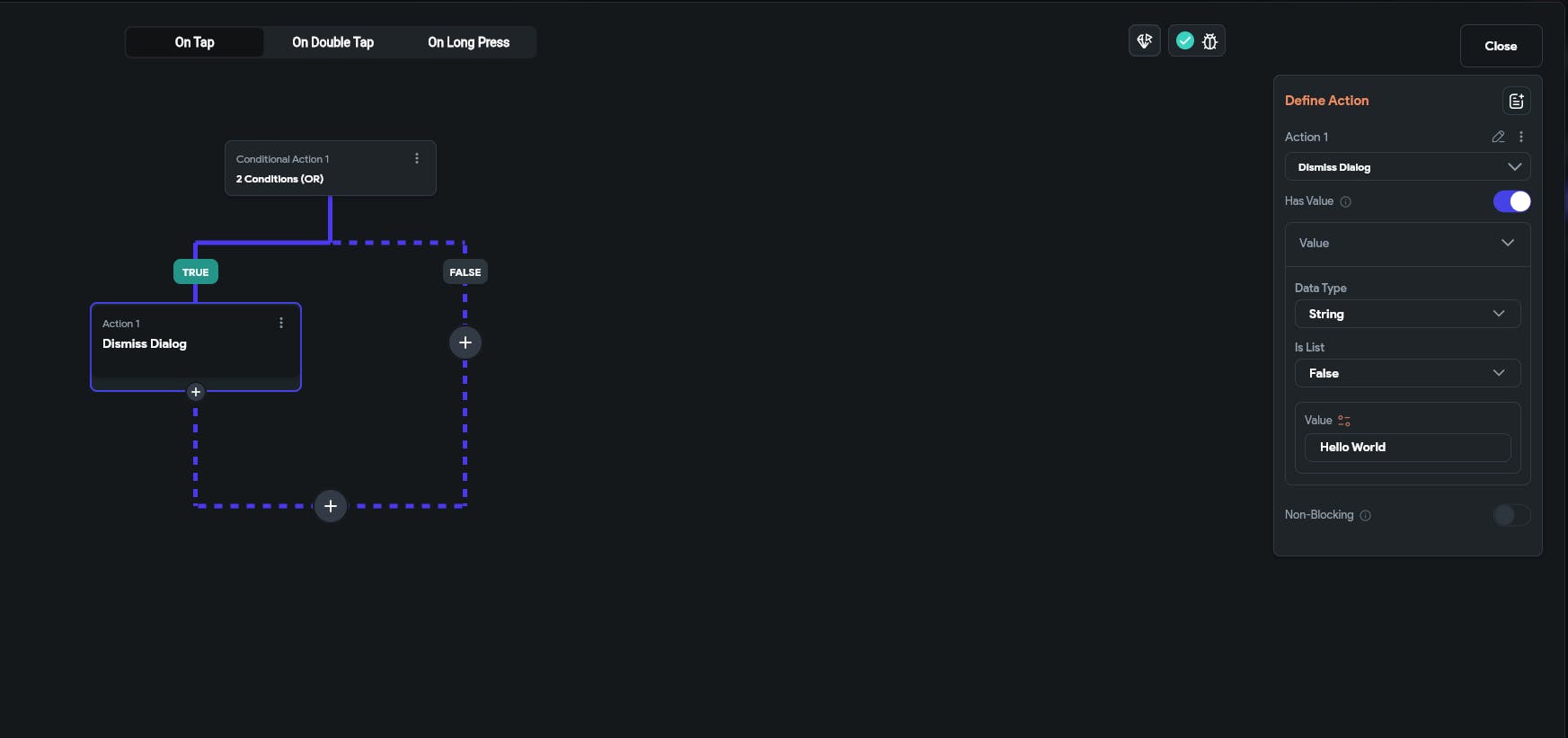Screen dimensions: 1568x738
Task: Add an action on the FALSE branch
Action: [x=465, y=342]
